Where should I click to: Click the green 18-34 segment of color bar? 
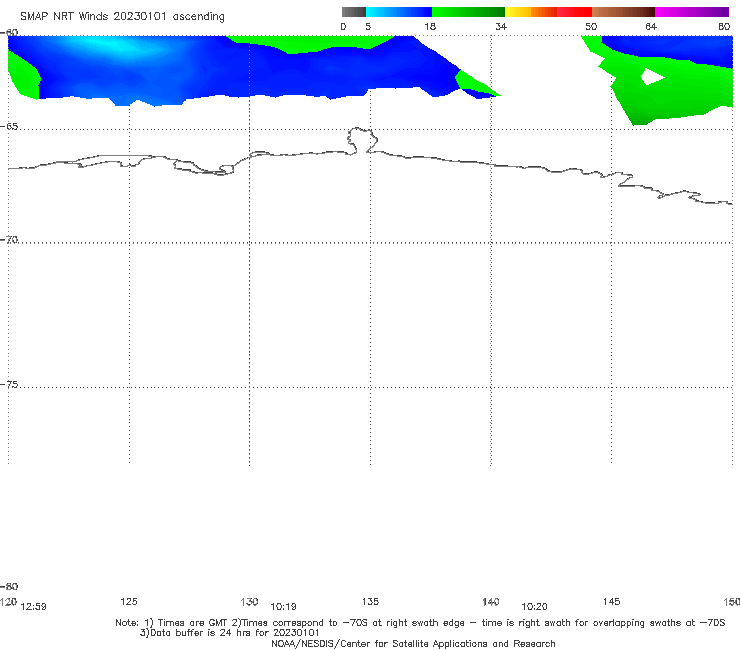tap(468, 12)
